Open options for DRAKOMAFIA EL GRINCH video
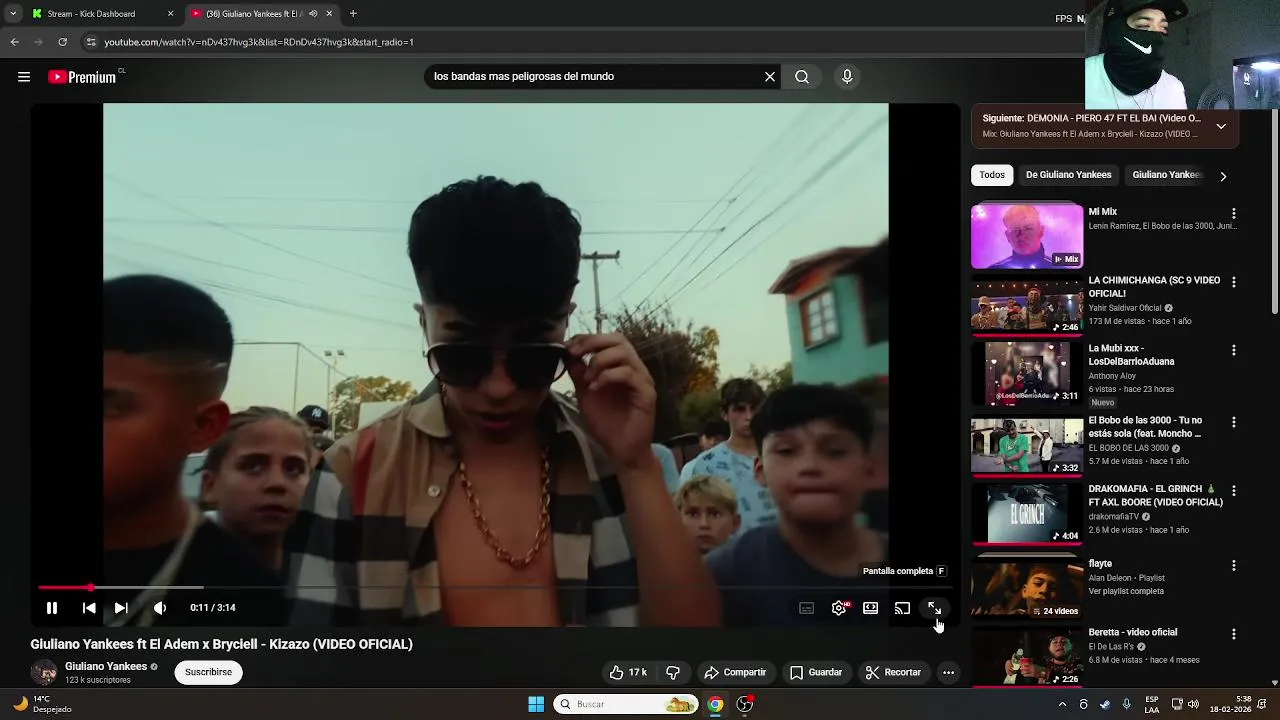 click(x=1234, y=491)
